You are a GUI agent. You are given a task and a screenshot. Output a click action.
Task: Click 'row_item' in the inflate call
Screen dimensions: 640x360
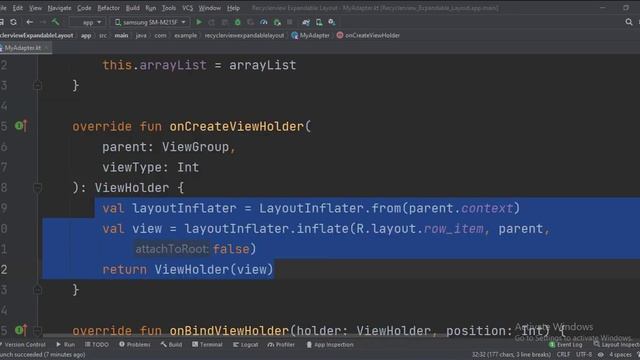click(453, 229)
